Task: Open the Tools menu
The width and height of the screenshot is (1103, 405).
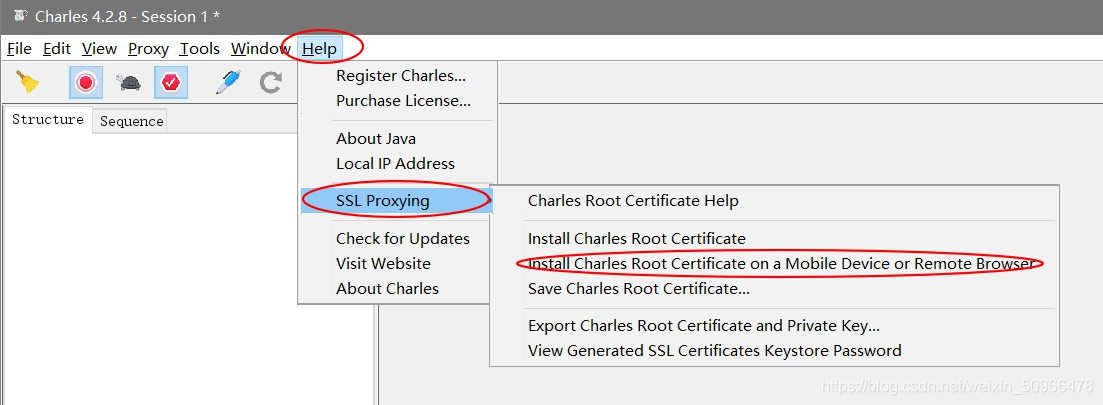Action: coord(200,49)
